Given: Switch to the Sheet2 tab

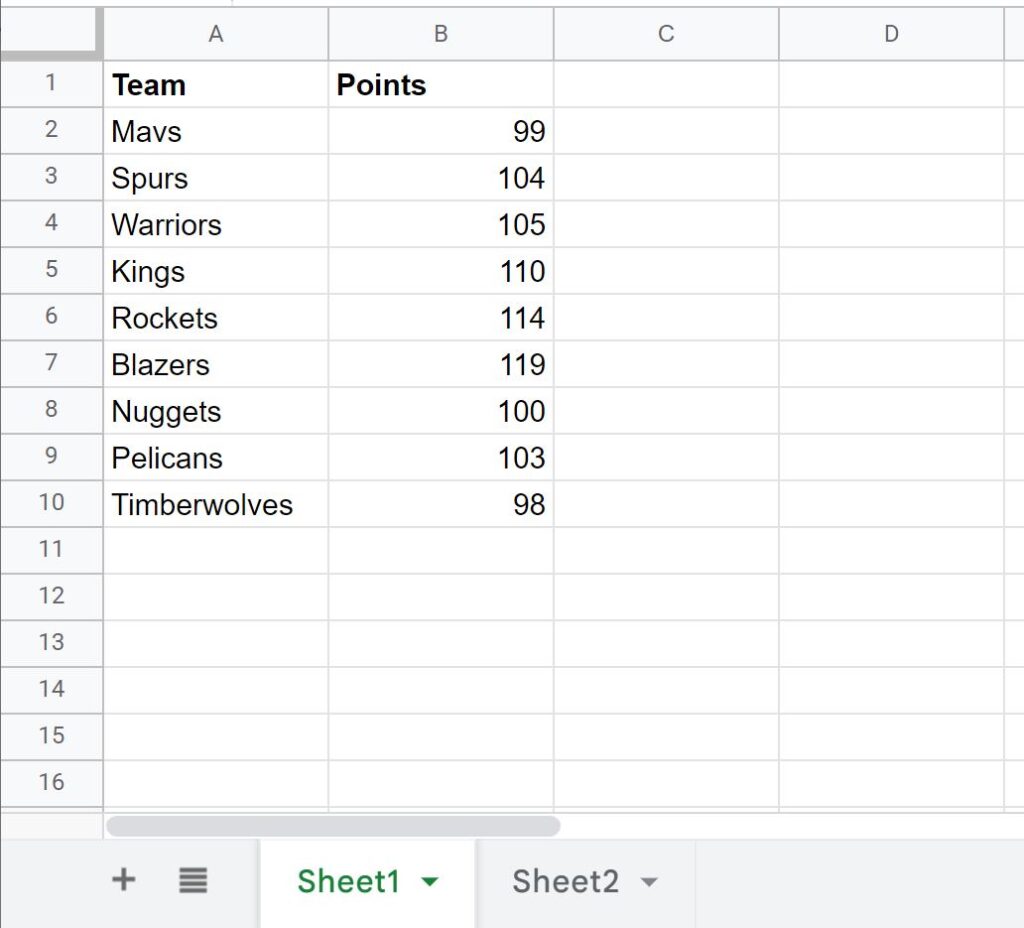Looking at the screenshot, I should pos(566,880).
